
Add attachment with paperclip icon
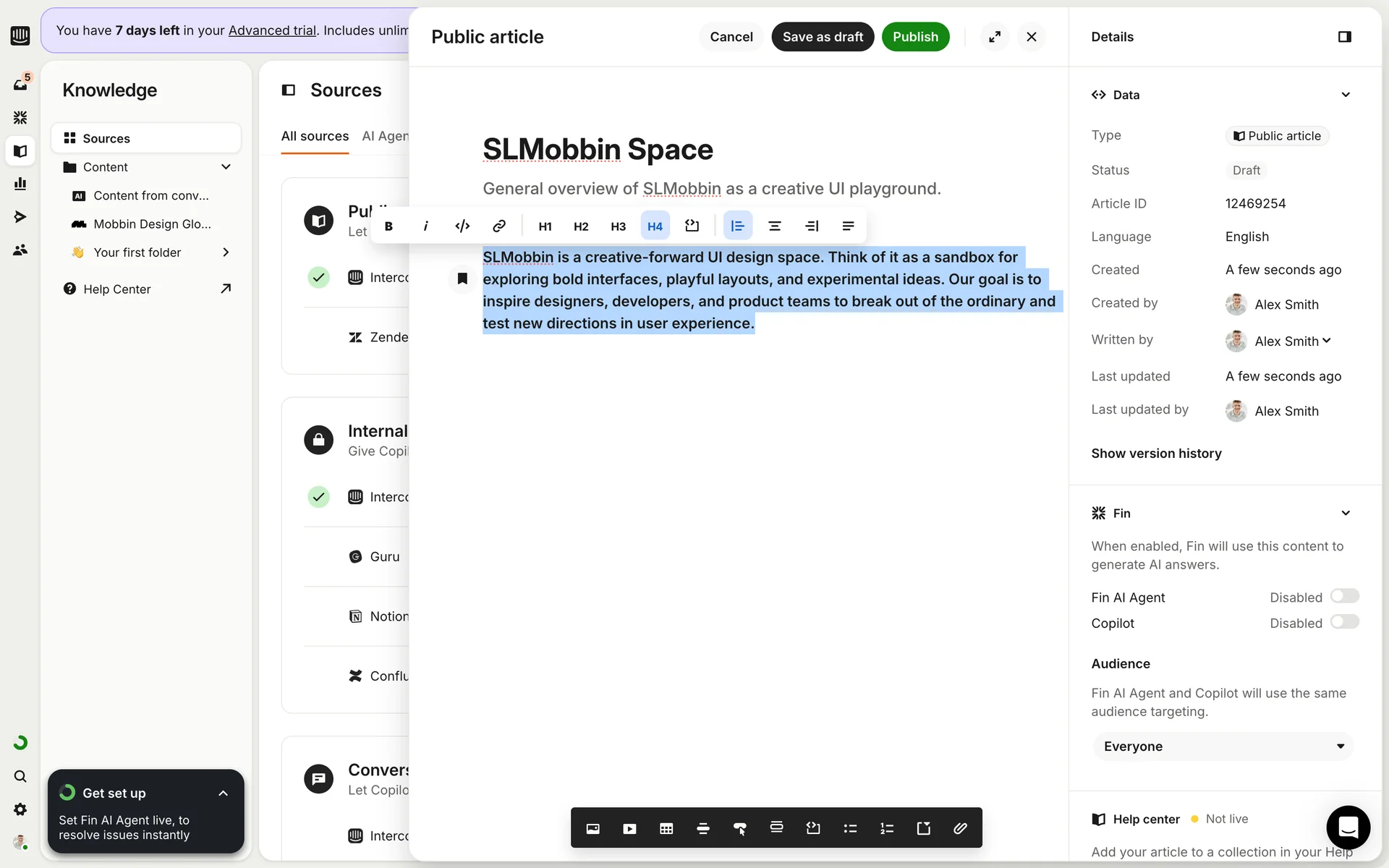[x=960, y=828]
